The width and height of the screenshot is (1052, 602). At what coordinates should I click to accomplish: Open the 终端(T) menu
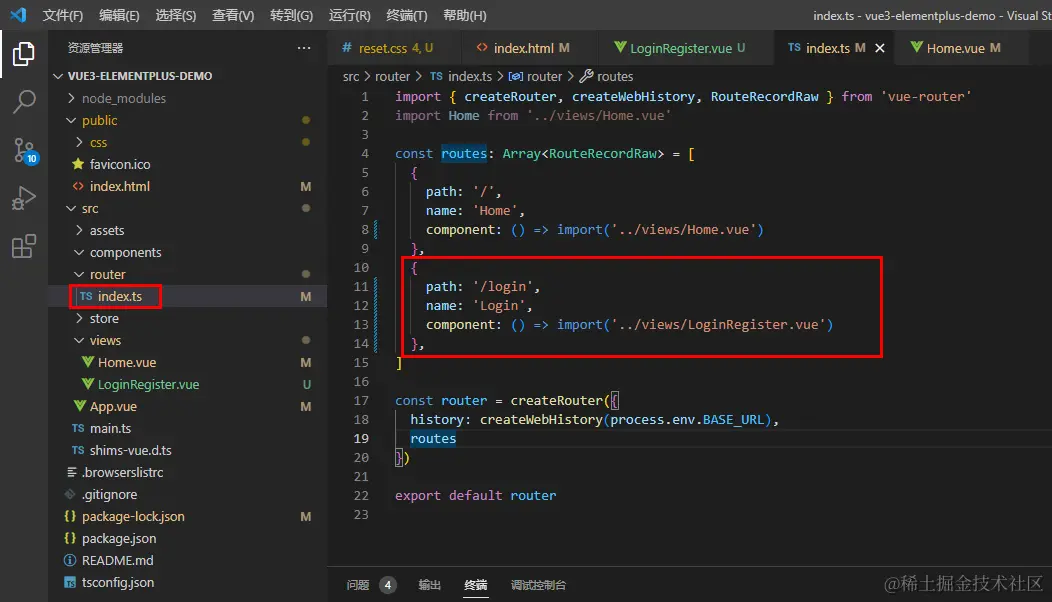(407, 15)
